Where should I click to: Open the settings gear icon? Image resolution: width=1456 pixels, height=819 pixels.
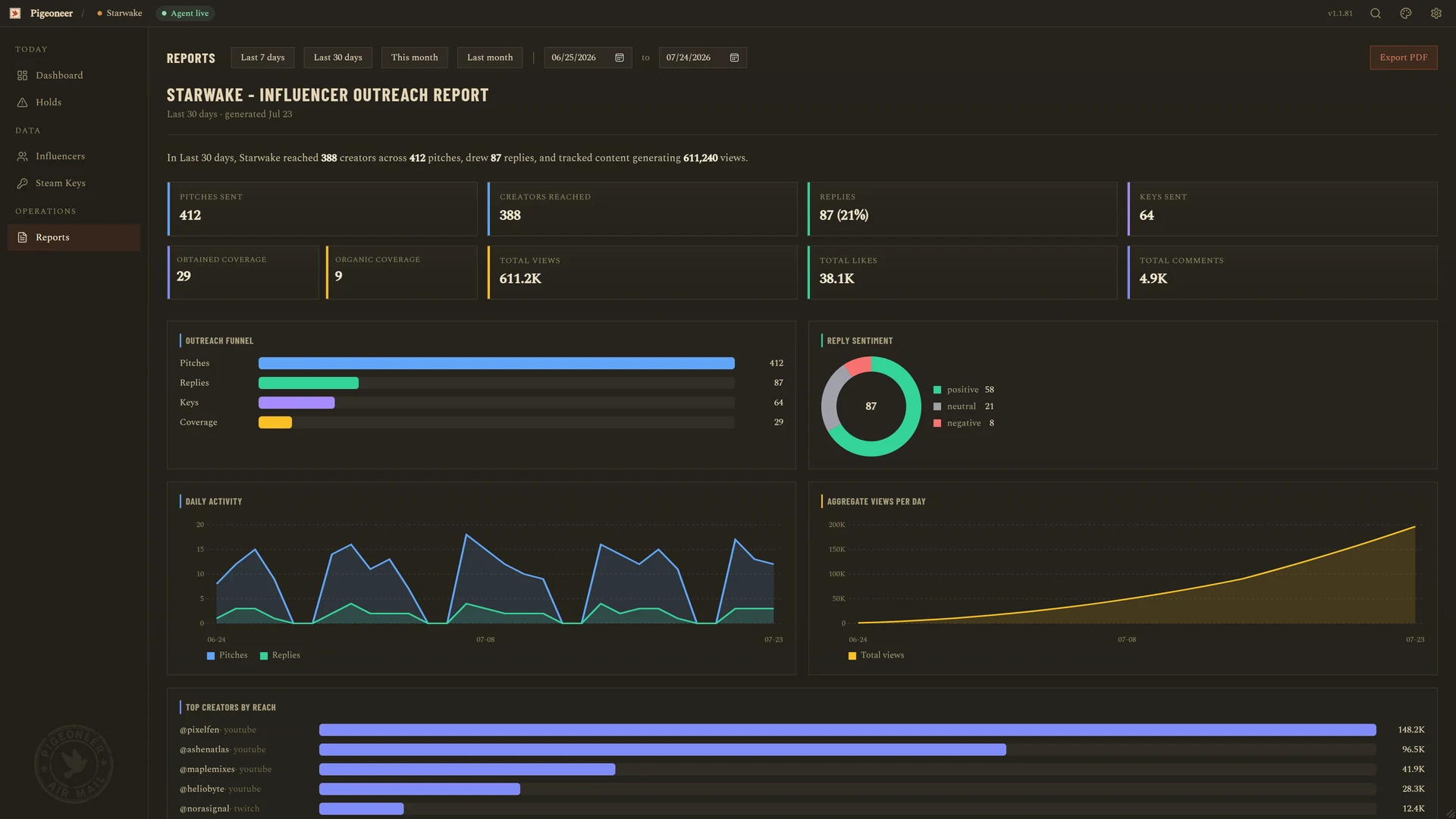pos(1436,14)
